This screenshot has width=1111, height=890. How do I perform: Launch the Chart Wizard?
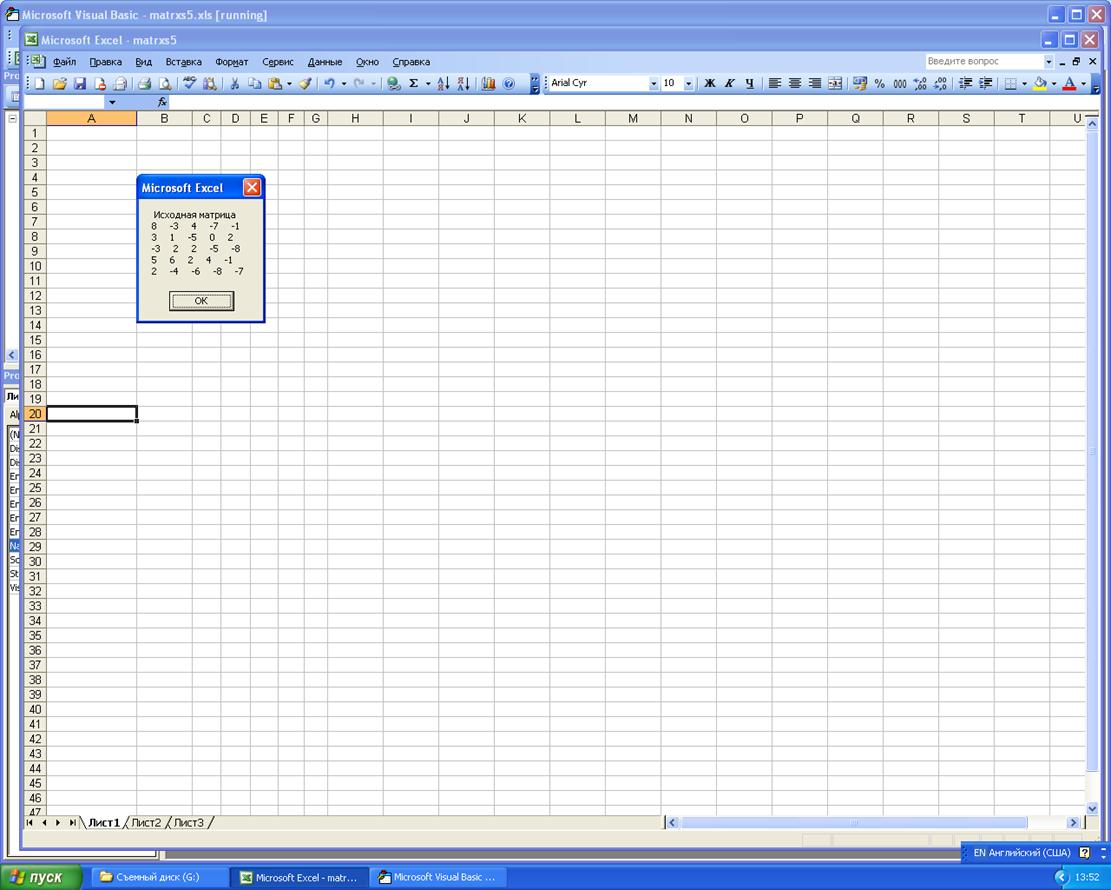click(x=488, y=84)
